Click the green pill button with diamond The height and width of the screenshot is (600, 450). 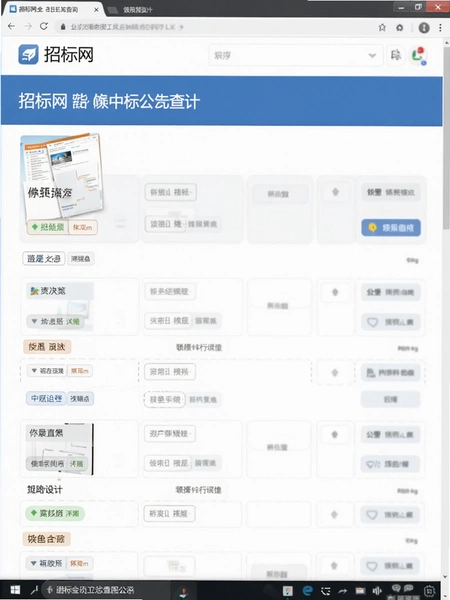pyautogui.click(x=55, y=513)
